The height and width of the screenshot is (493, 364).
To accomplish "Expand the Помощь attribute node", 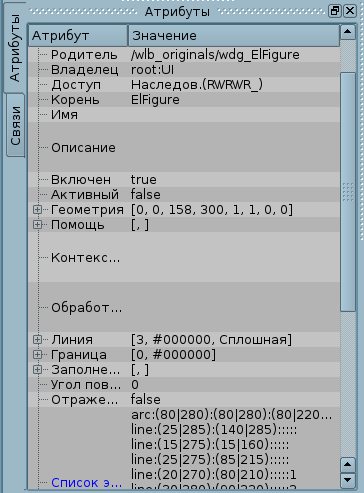I will 37,225.
